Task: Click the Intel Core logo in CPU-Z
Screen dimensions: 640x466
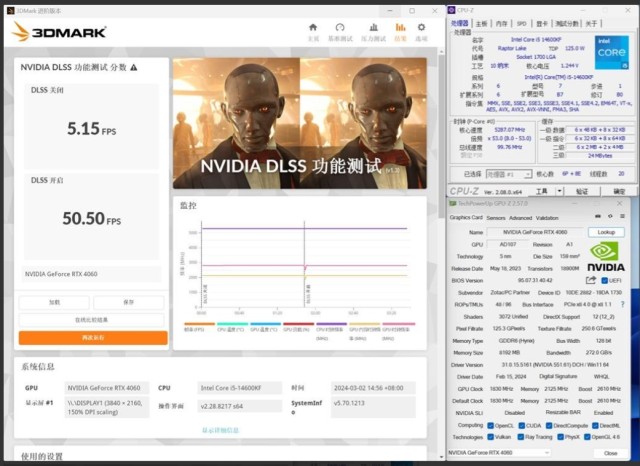Action: pos(611,52)
